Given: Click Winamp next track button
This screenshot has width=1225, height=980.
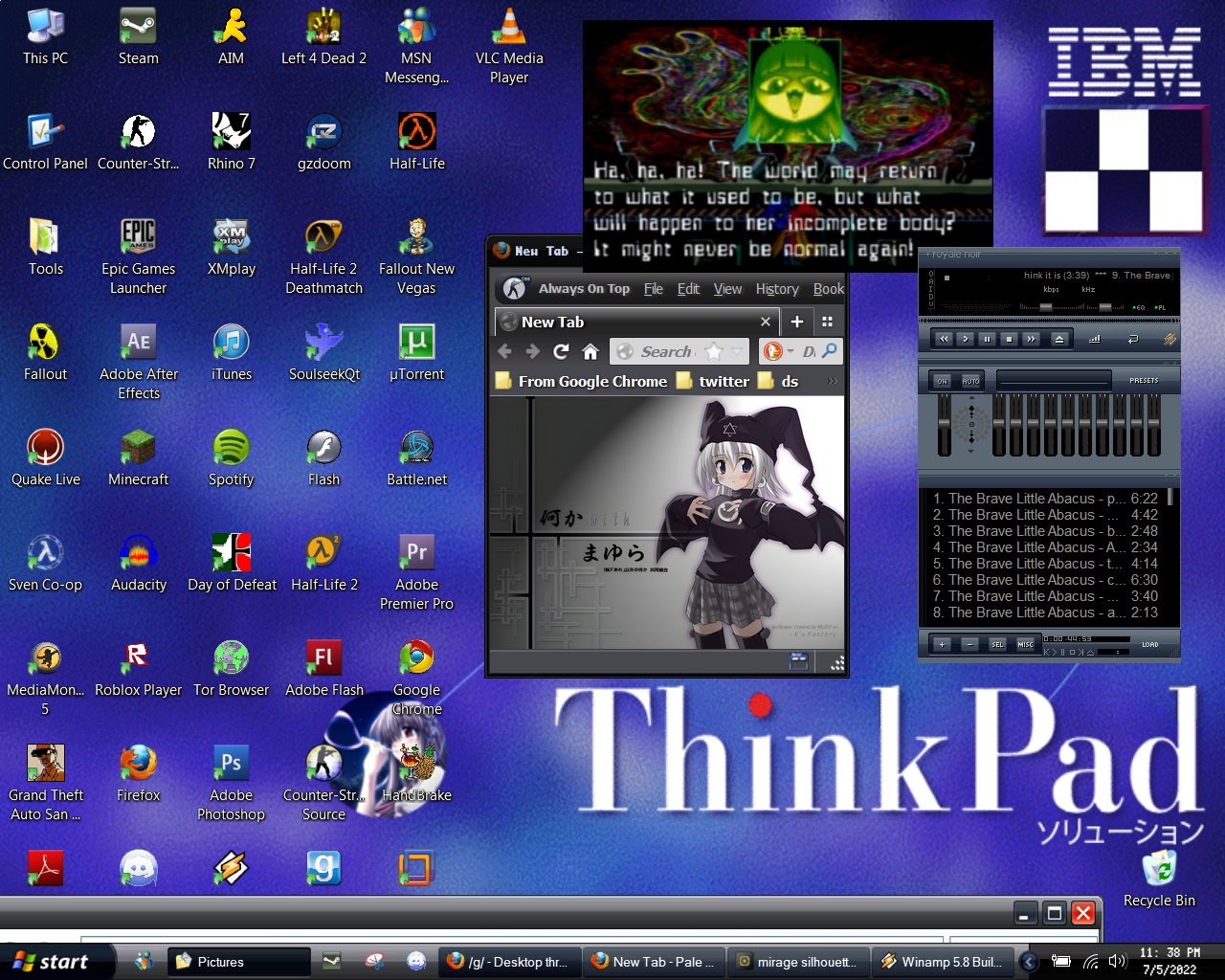Looking at the screenshot, I should 1031,339.
